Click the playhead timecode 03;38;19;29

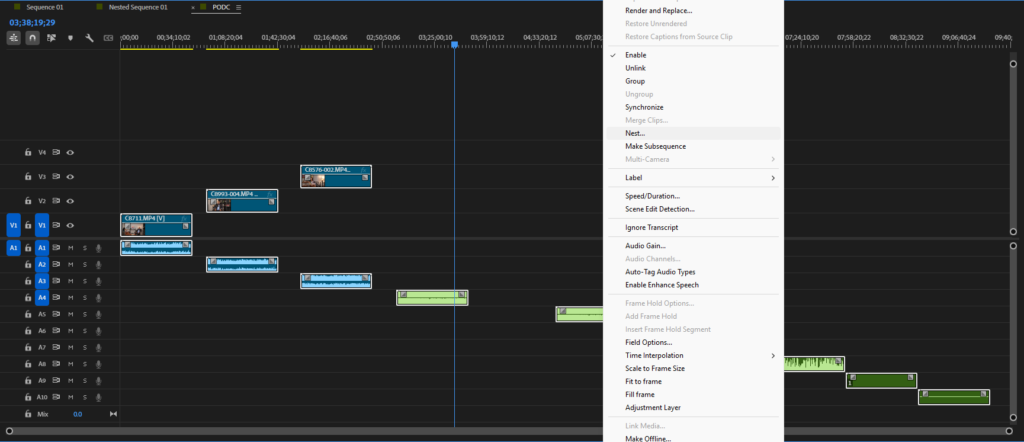pyautogui.click(x=32, y=22)
